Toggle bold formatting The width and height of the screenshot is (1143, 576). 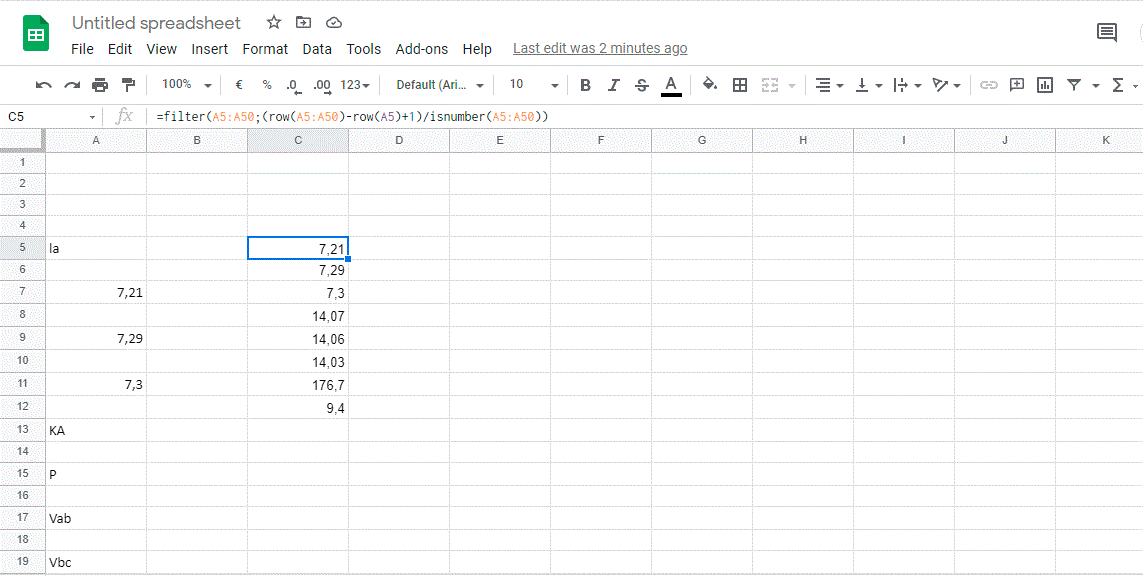coord(585,85)
